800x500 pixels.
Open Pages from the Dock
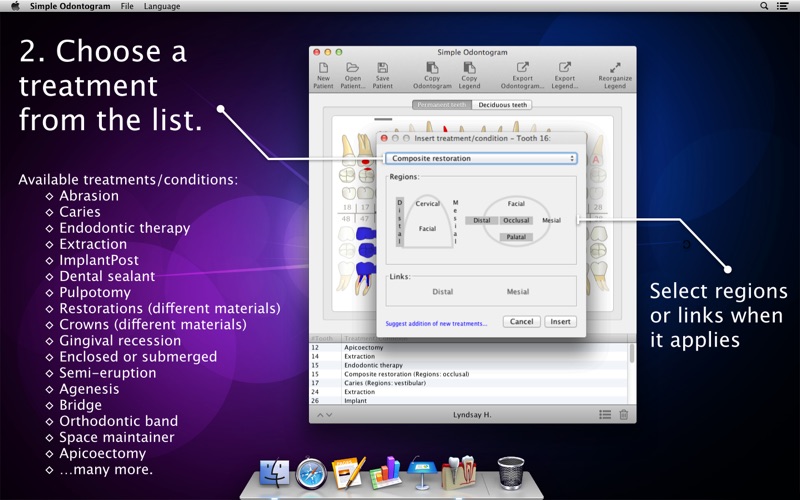click(x=348, y=472)
